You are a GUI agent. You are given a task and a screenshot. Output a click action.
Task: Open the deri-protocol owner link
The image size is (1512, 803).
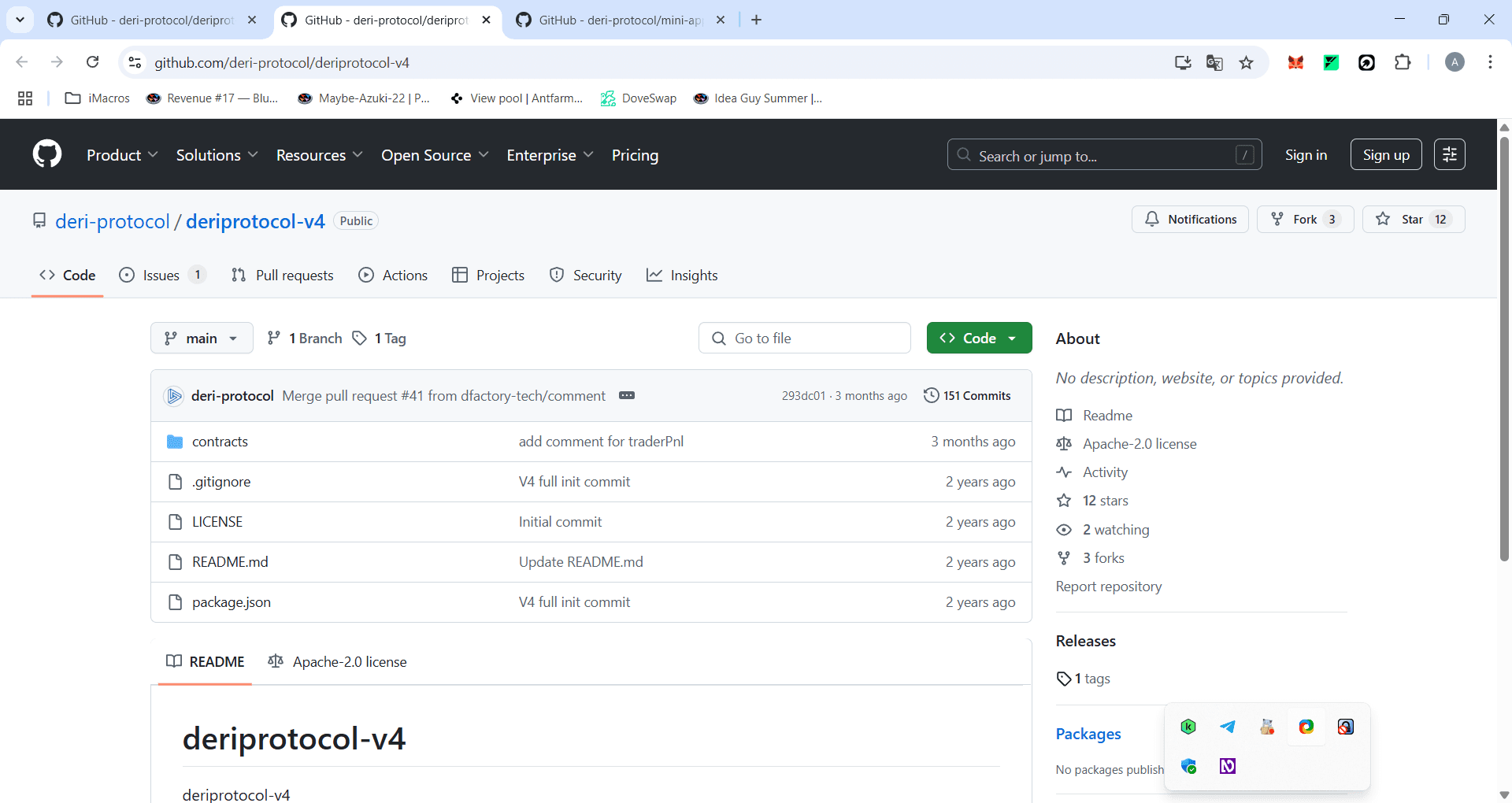tap(113, 221)
